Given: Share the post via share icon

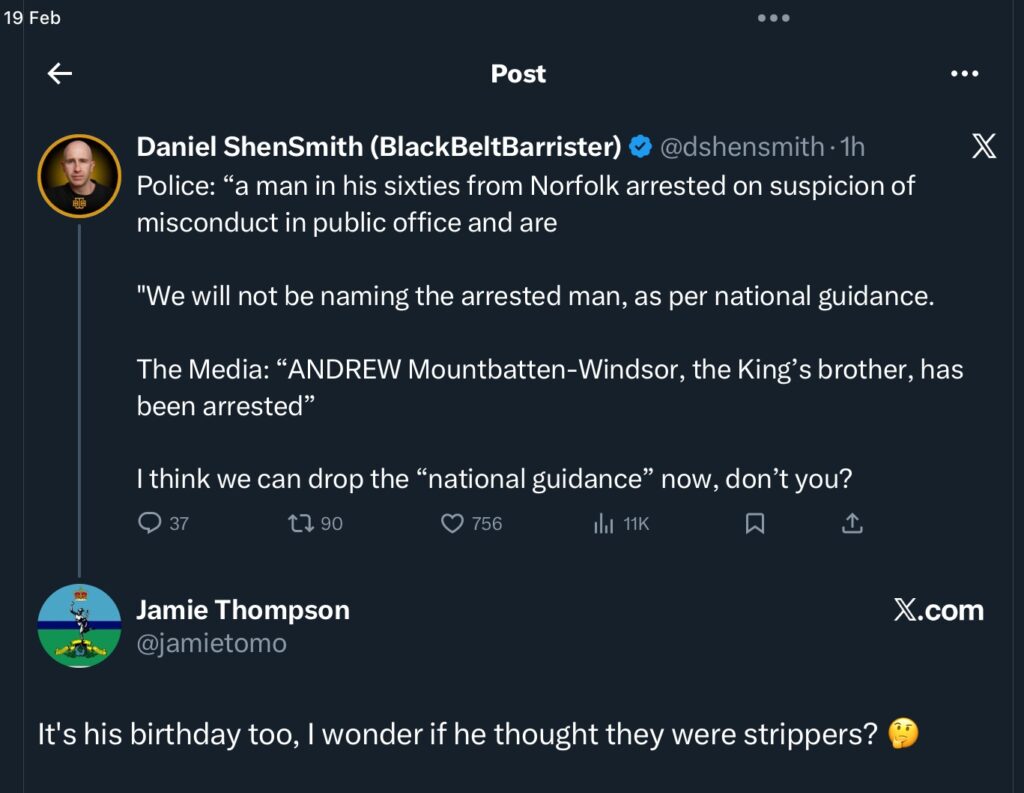Looking at the screenshot, I should (852, 523).
